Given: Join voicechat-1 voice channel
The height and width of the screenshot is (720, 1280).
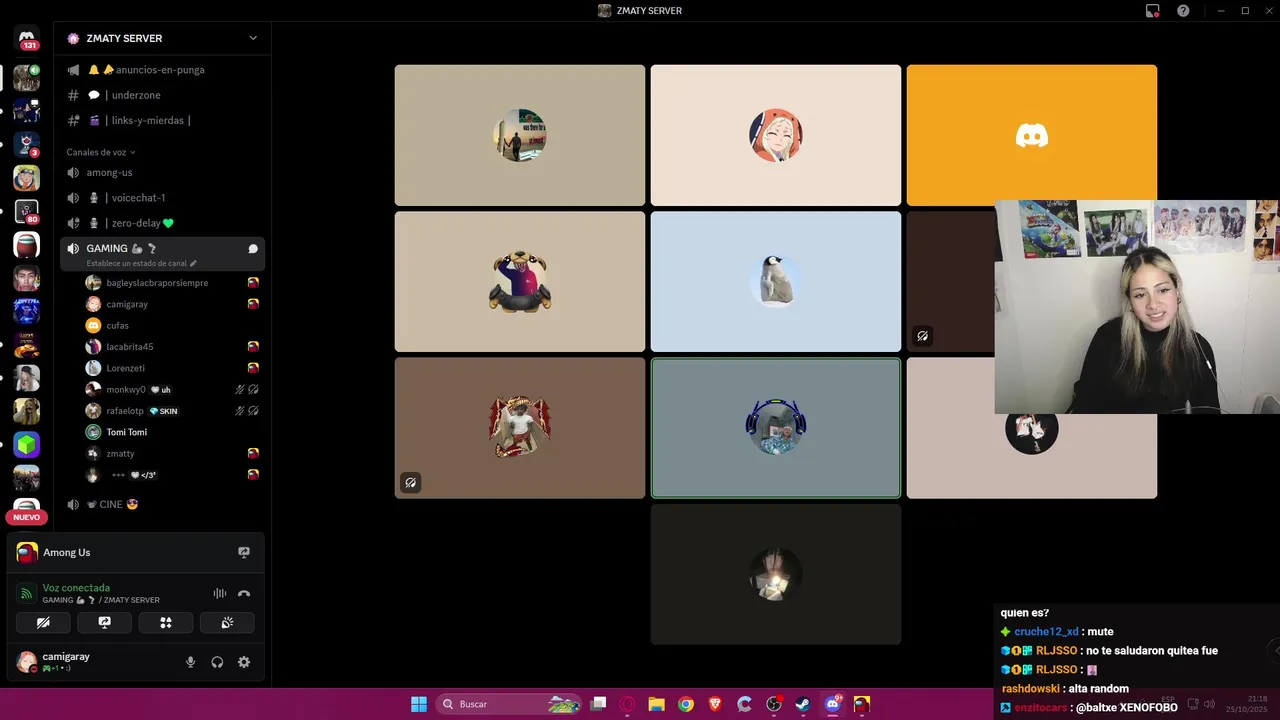Looking at the screenshot, I should click(x=162, y=198).
